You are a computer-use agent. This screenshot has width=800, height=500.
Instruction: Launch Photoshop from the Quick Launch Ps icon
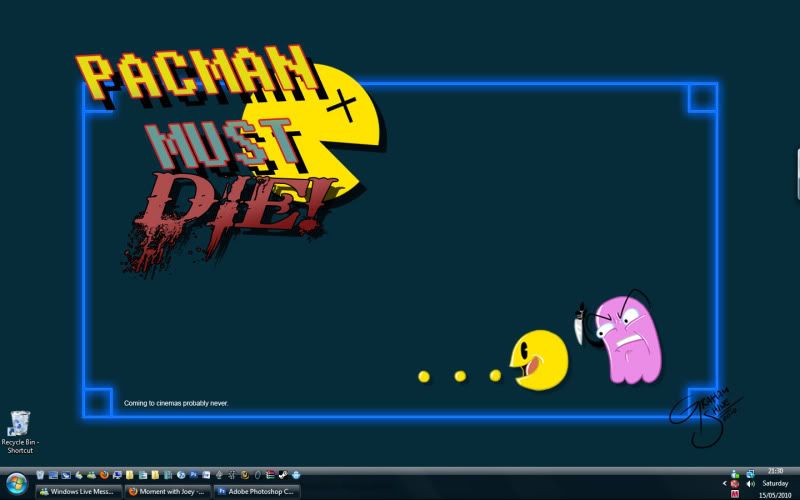[193, 475]
